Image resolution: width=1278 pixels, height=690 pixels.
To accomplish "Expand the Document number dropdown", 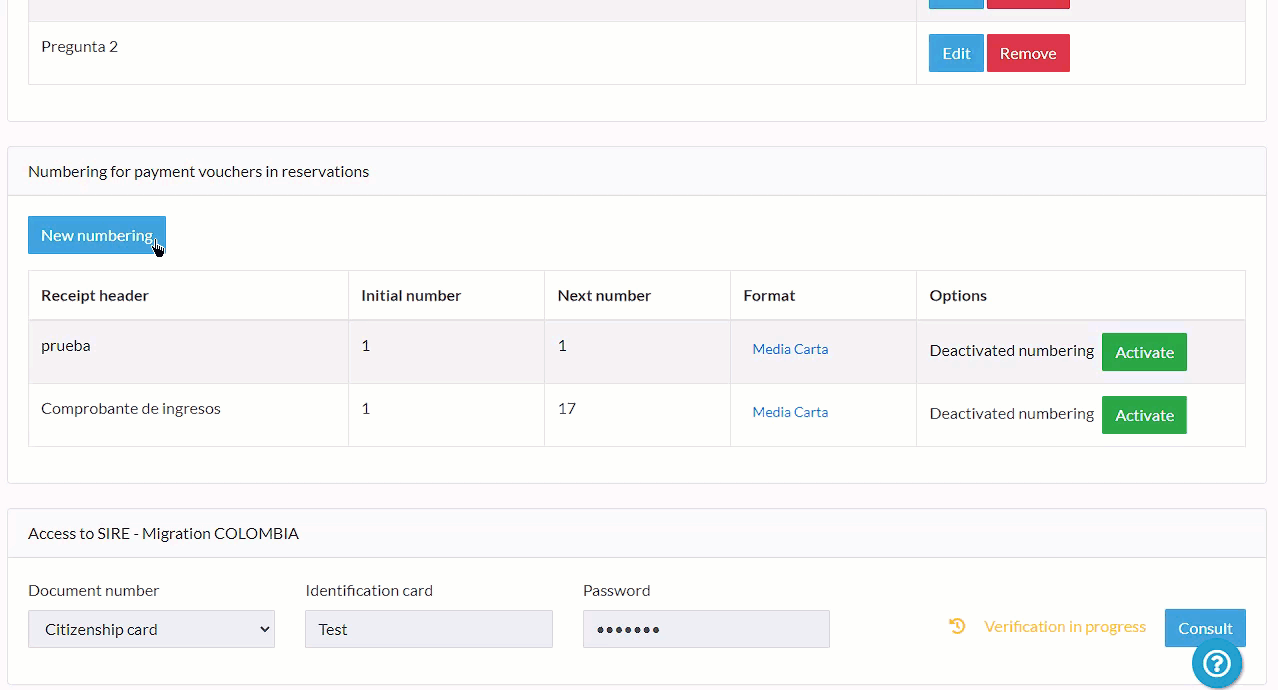I will 151,630.
